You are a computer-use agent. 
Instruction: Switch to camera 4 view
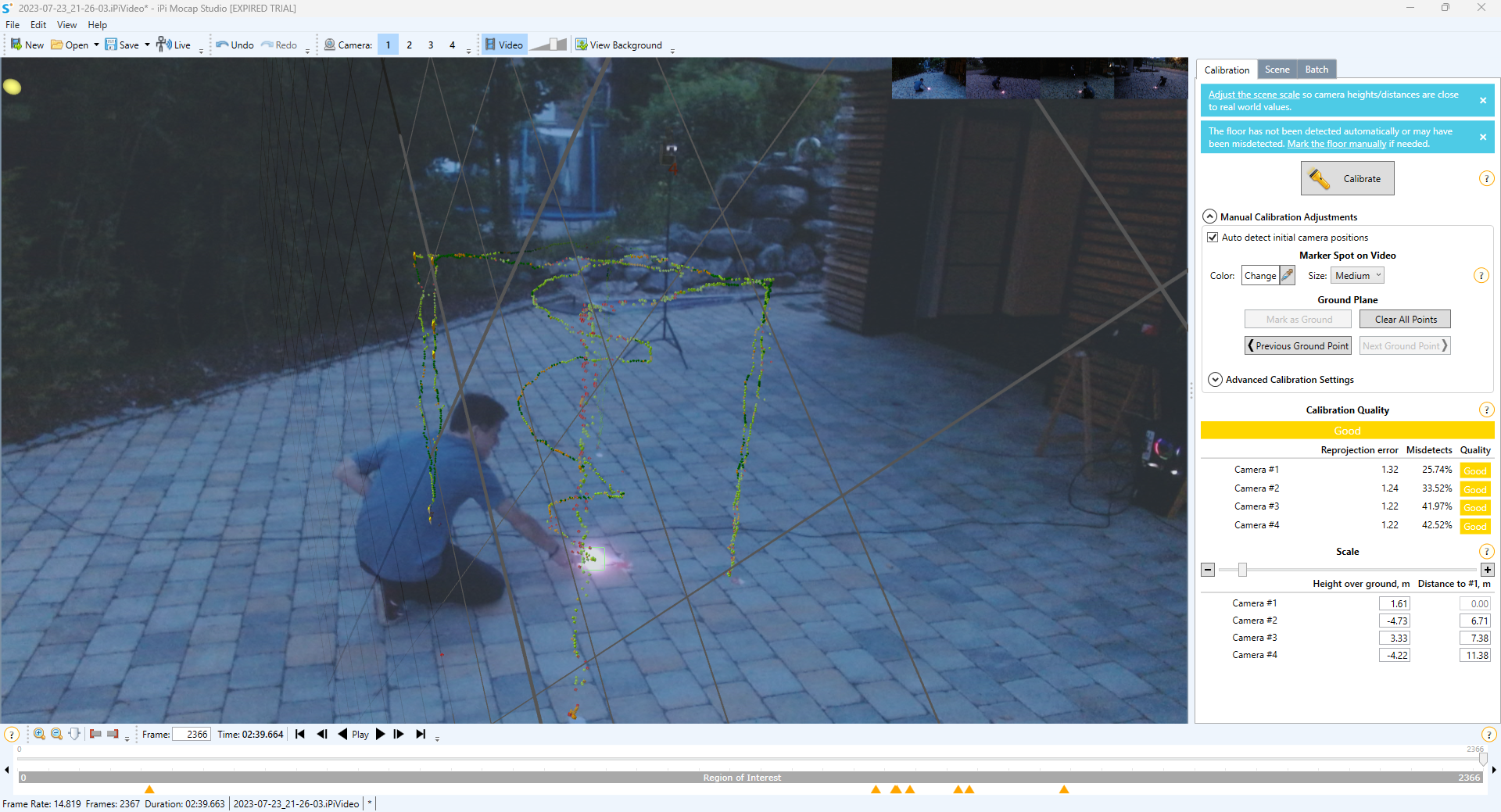pyautogui.click(x=452, y=45)
